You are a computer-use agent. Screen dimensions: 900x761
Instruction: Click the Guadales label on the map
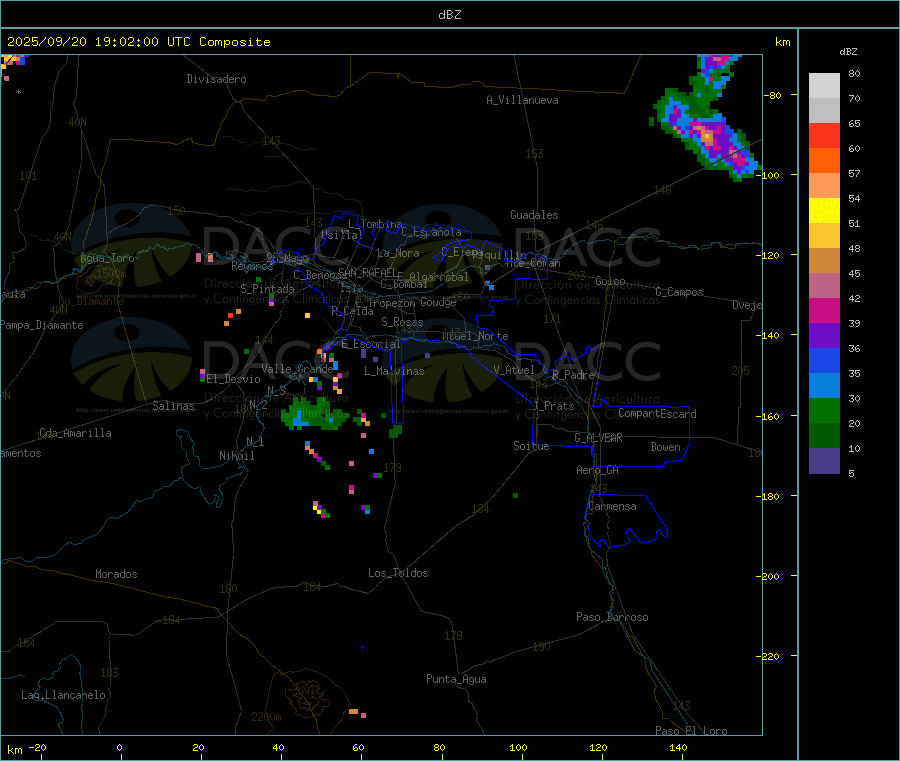[534, 215]
